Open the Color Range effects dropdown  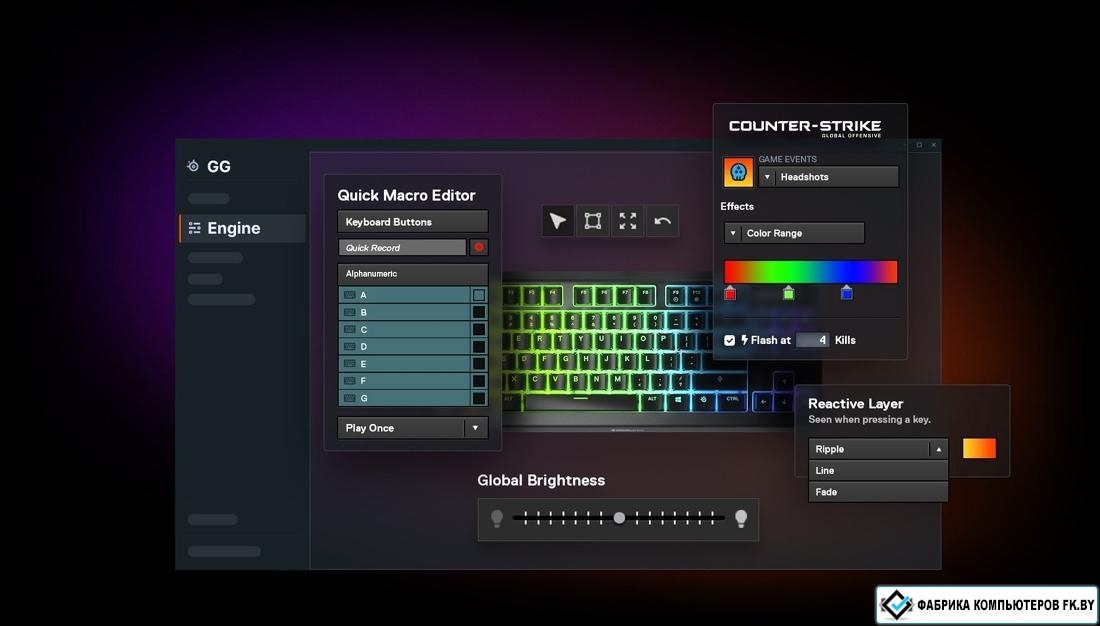[794, 233]
